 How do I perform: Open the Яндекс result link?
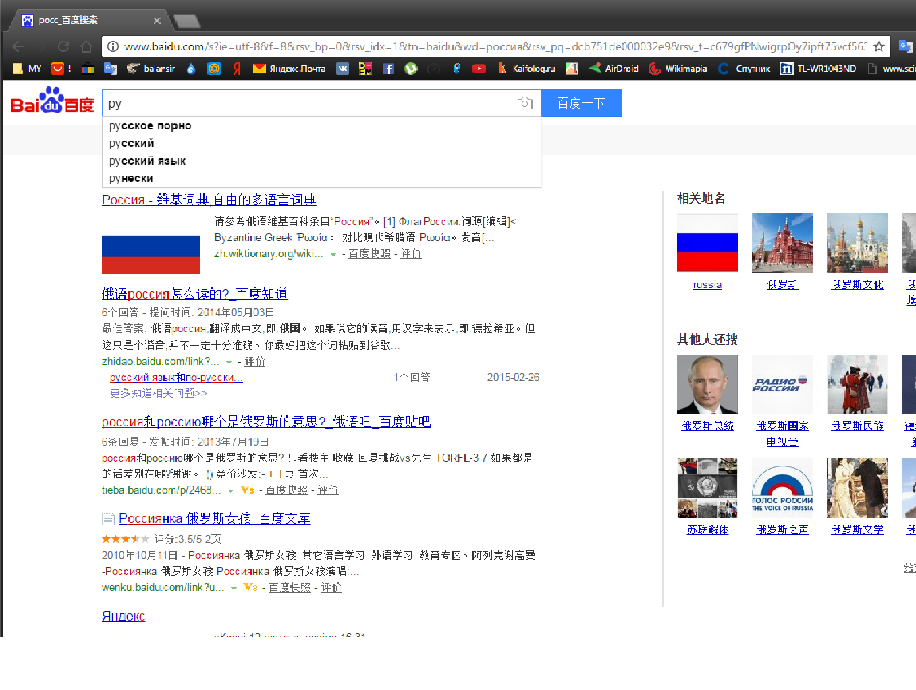coord(123,616)
